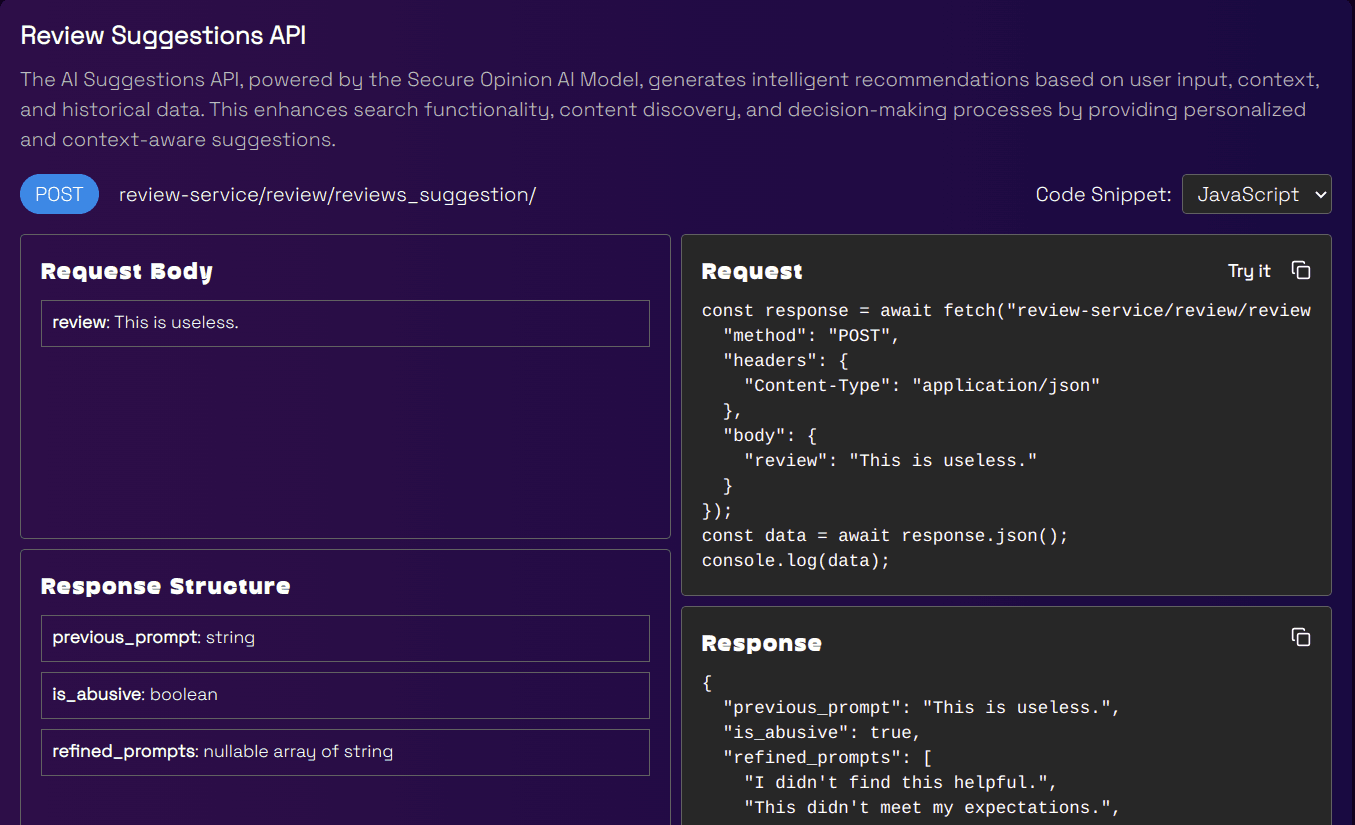
Task: Click the "method": "POST" code line
Action: click(x=812, y=335)
